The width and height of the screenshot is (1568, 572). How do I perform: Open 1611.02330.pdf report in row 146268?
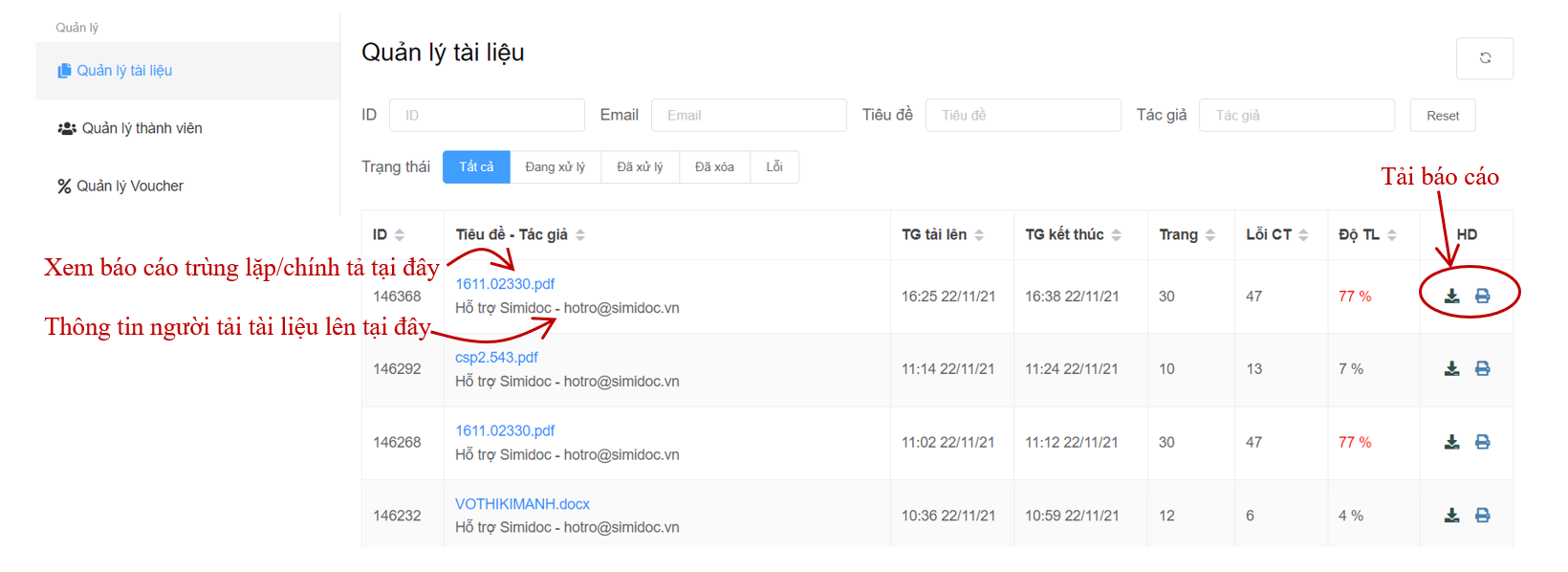coord(505,430)
